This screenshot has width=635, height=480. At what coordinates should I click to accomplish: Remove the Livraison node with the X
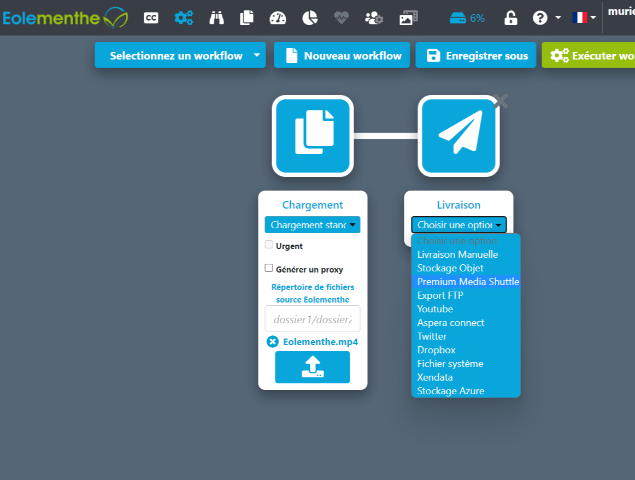(x=501, y=101)
